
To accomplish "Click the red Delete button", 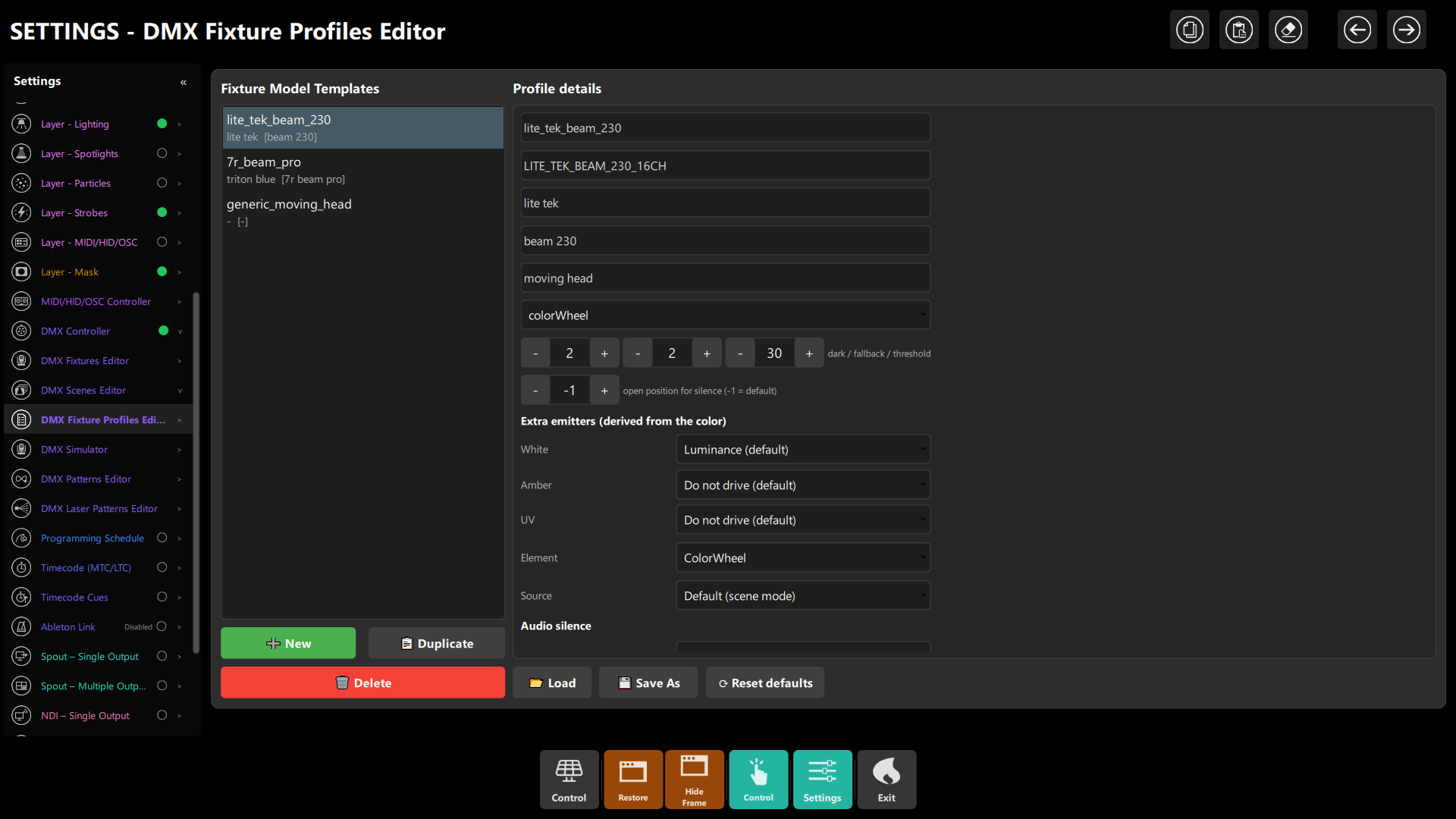I will coord(362,682).
